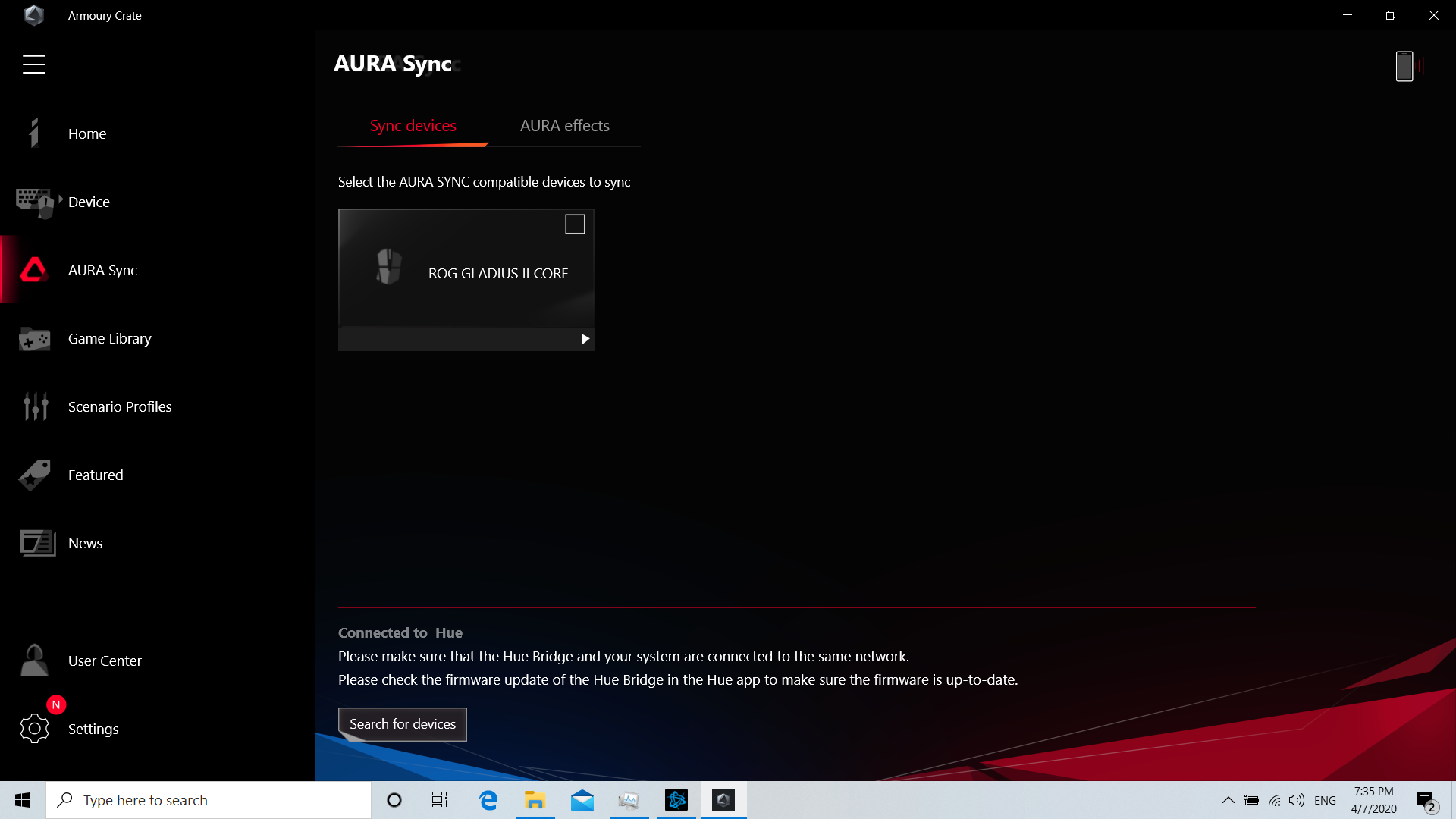Screen dimensions: 1456x819
Task: Open Cortana from taskbar
Action: 394,800
